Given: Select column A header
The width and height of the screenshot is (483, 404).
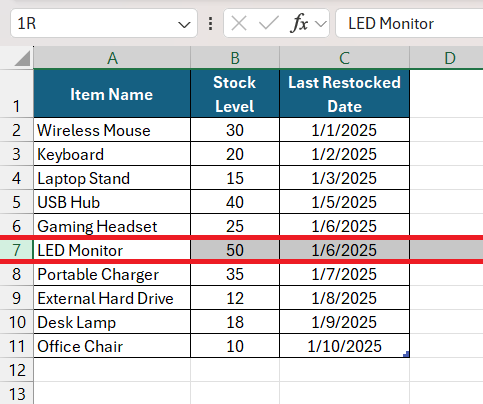Looking at the screenshot, I should [x=112, y=58].
